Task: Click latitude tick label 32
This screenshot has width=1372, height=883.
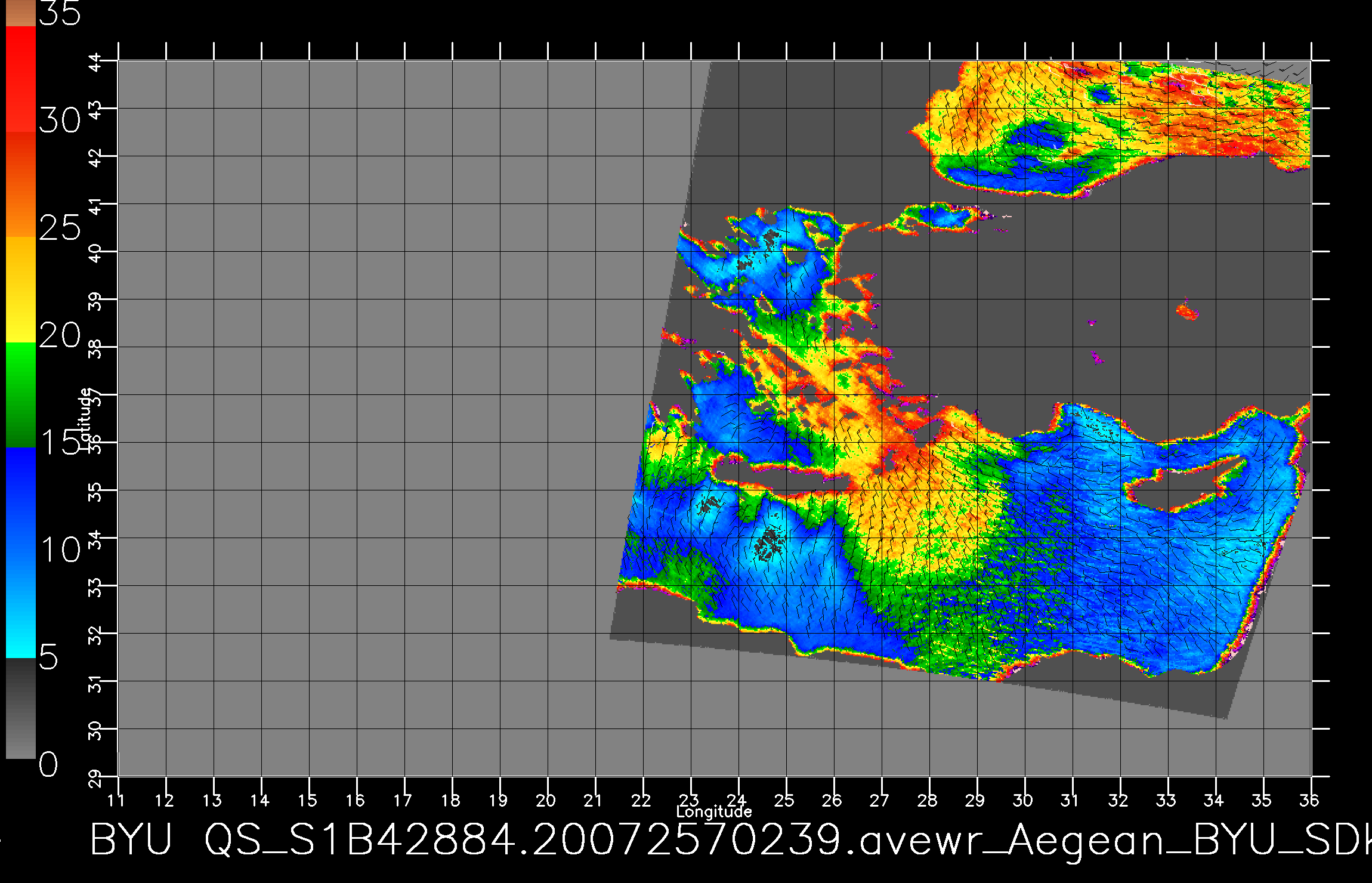Action: 95,635
